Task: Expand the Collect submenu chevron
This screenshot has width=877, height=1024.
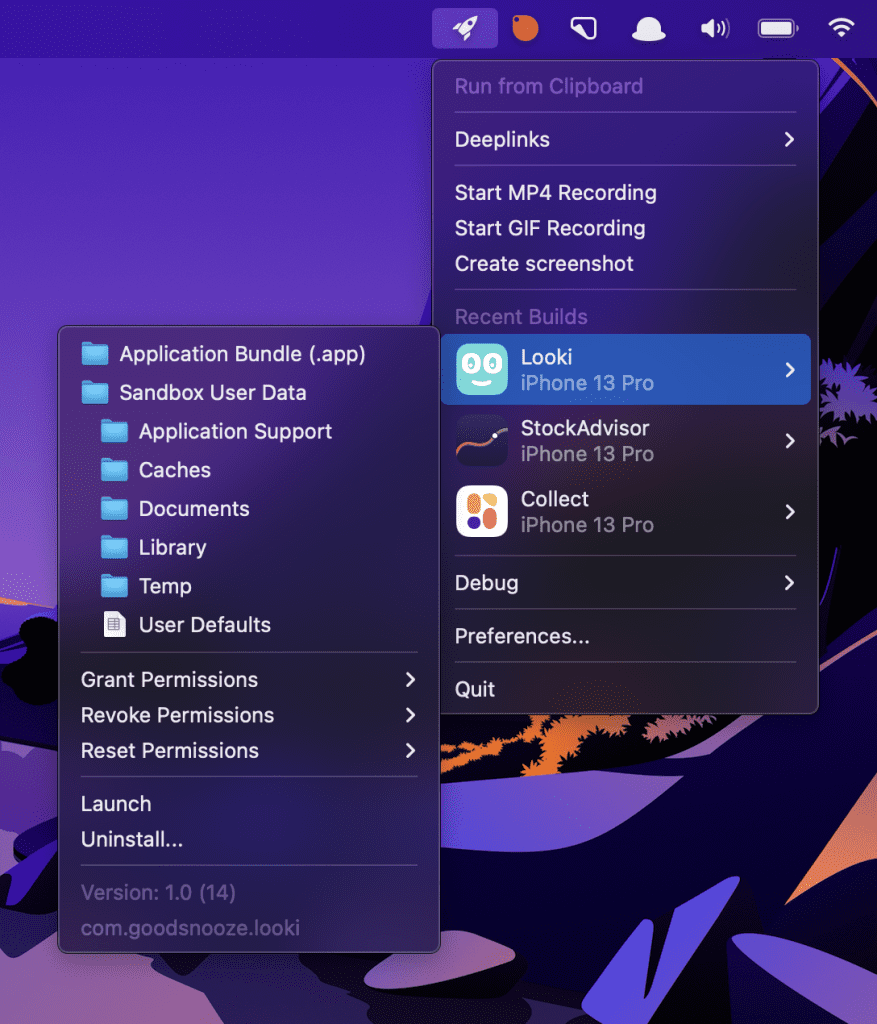Action: coord(790,511)
